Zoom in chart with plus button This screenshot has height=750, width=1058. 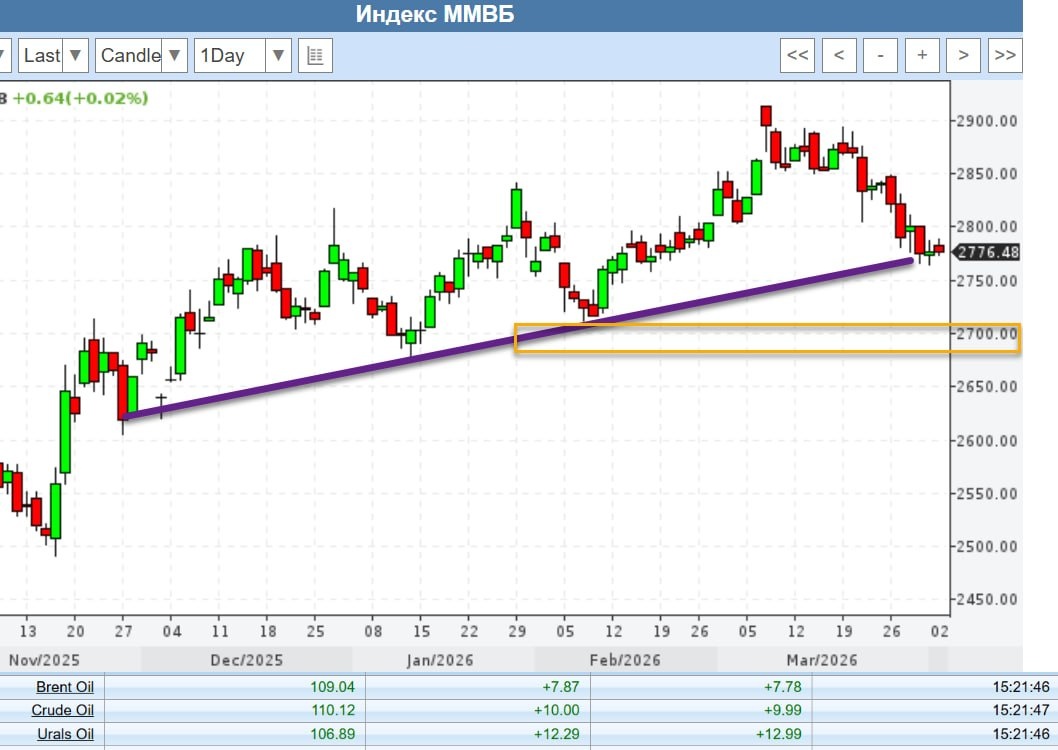pyautogui.click(x=922, y=55)
